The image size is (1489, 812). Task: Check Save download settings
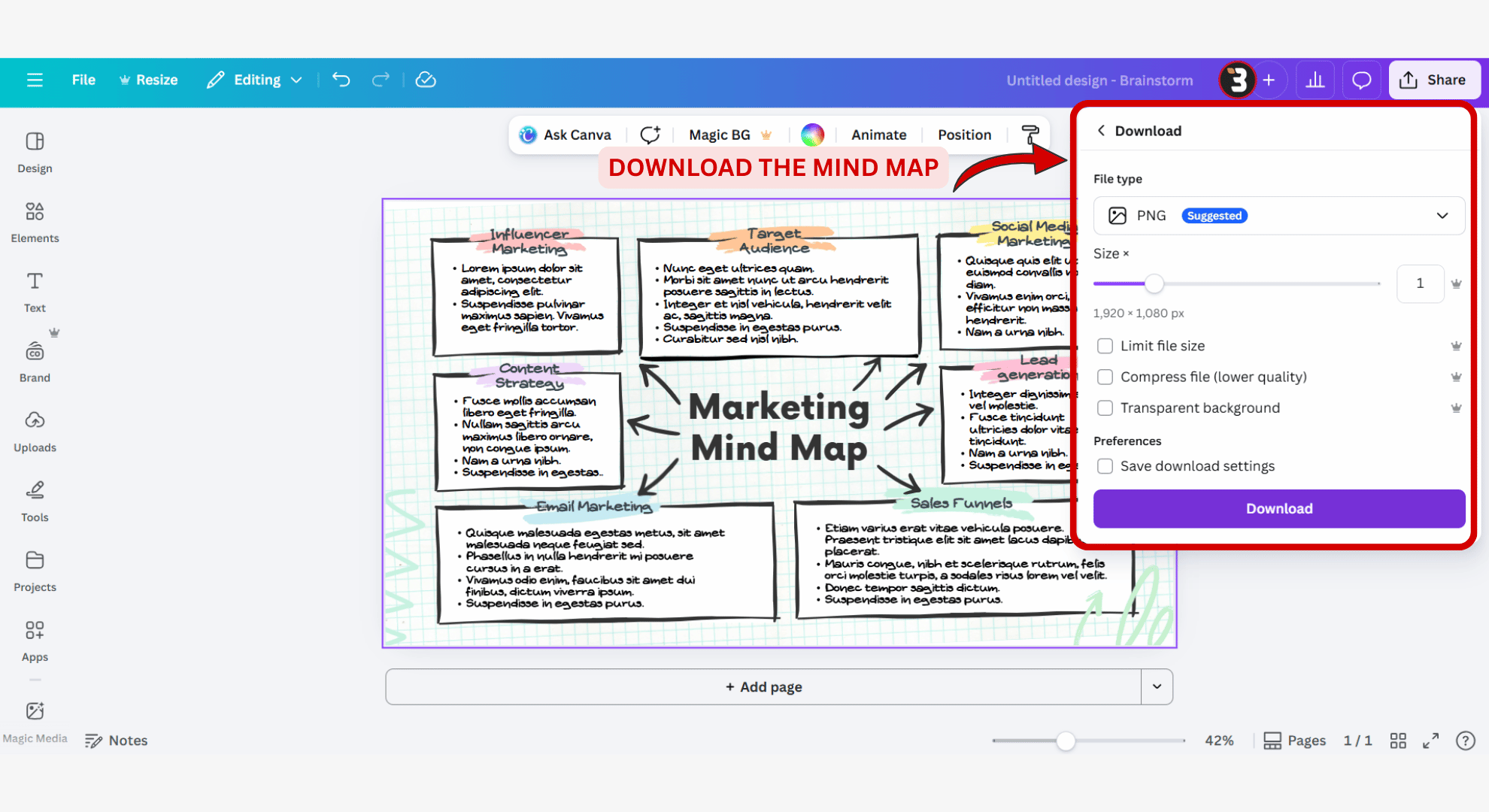click(x=1105, y=466)
